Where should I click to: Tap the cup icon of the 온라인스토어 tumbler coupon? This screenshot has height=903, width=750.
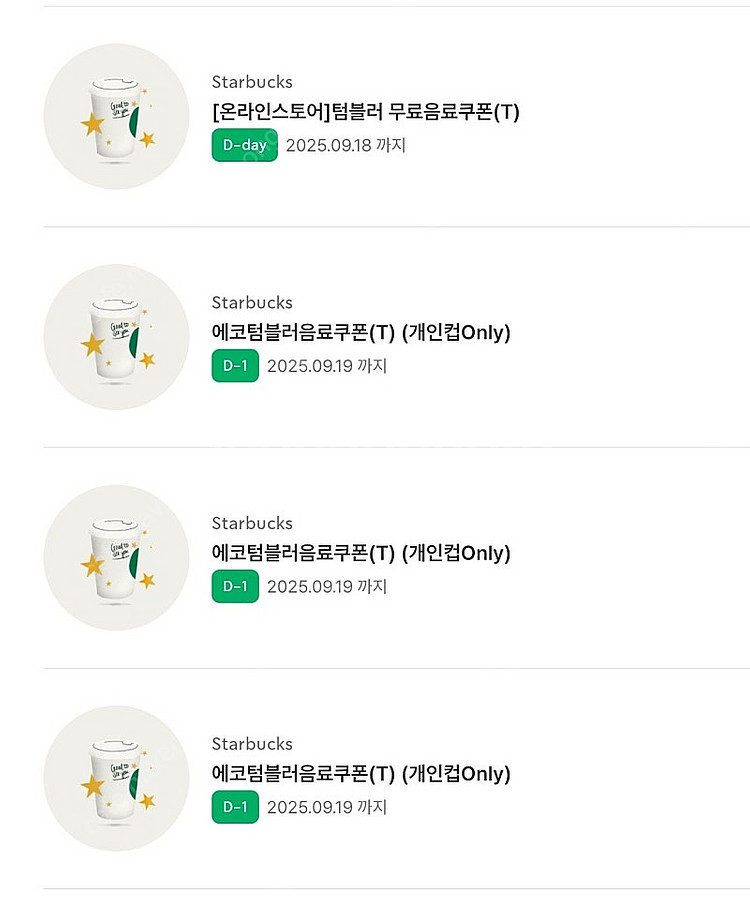point(116,116)
